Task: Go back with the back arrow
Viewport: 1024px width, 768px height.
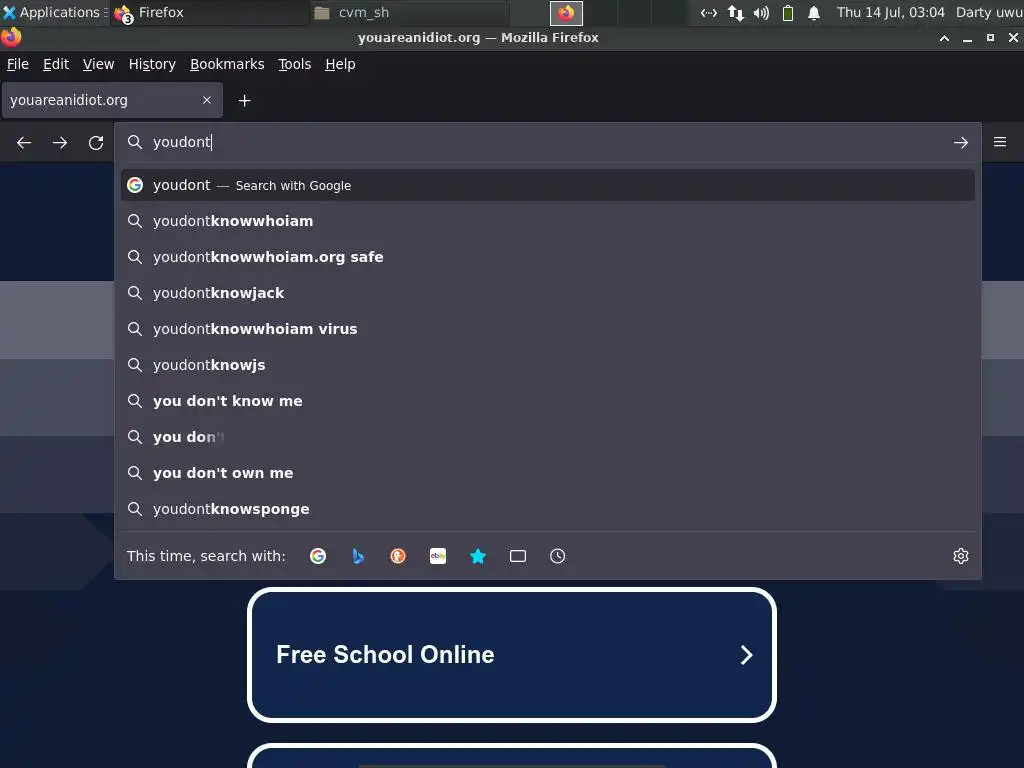Action: pos(24,142)
